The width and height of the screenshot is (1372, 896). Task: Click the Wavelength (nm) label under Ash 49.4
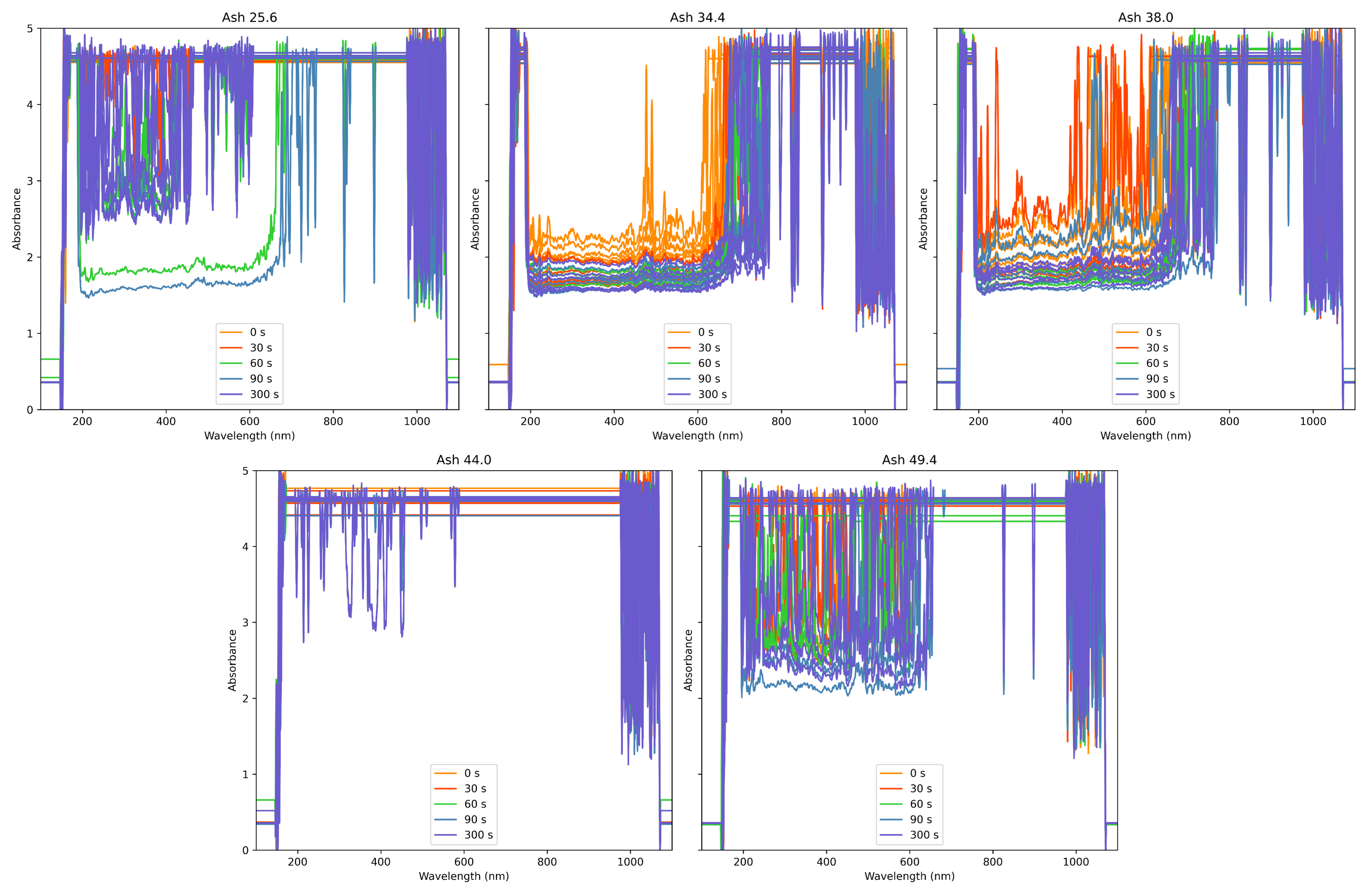[909, 876]
